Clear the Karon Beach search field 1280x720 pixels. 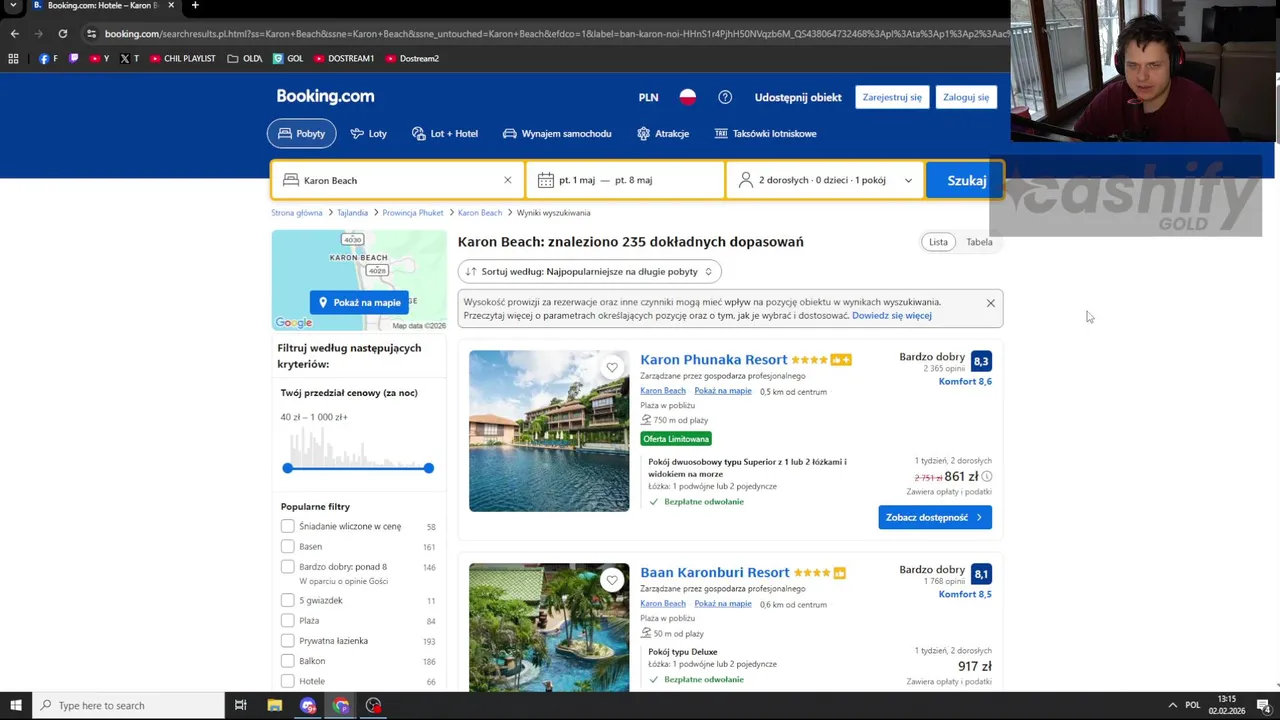click(x=507, y=180)
